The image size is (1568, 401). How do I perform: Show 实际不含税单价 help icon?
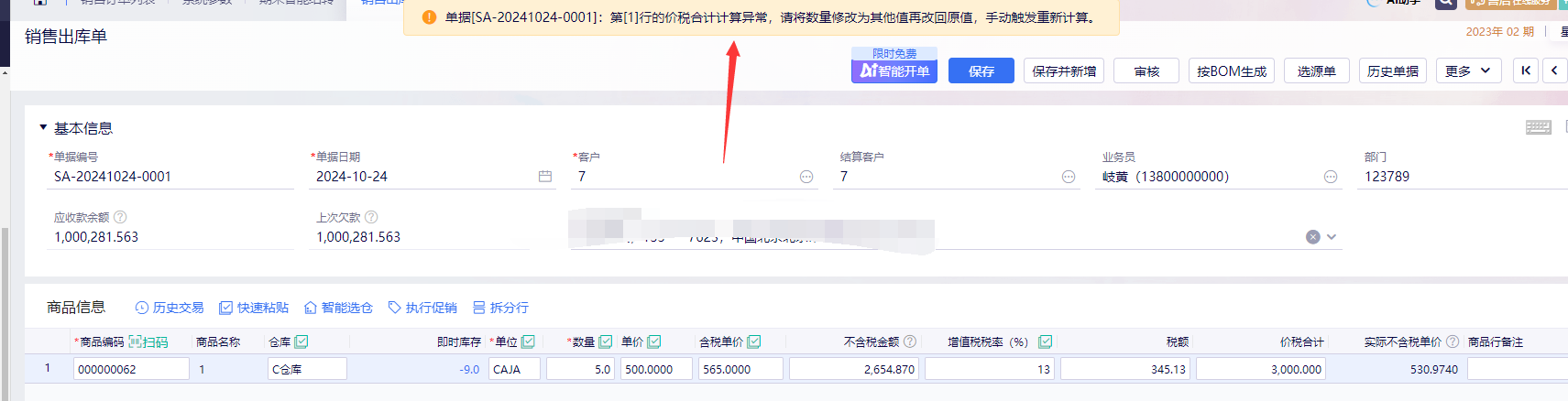(x=1453, y=341)
